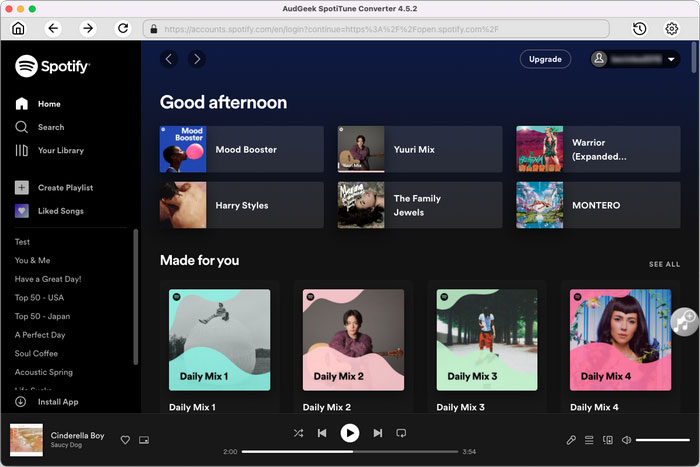Open lyrics microphone icon
The image size is (700, 467).
[571, 440]
